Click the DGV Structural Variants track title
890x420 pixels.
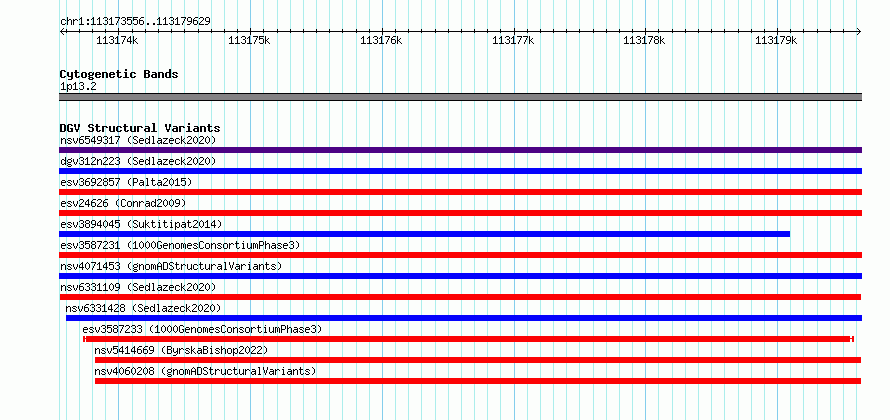point(140,128)
